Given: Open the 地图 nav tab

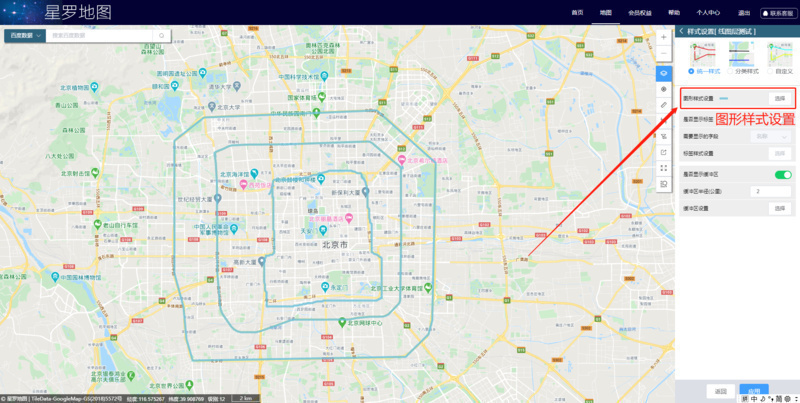Looking at the screenshot, I should 606,13.
